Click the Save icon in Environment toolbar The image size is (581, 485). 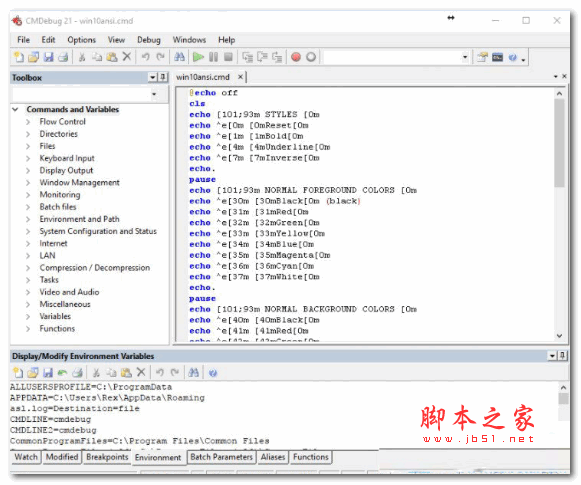click(x=48, y=372)
